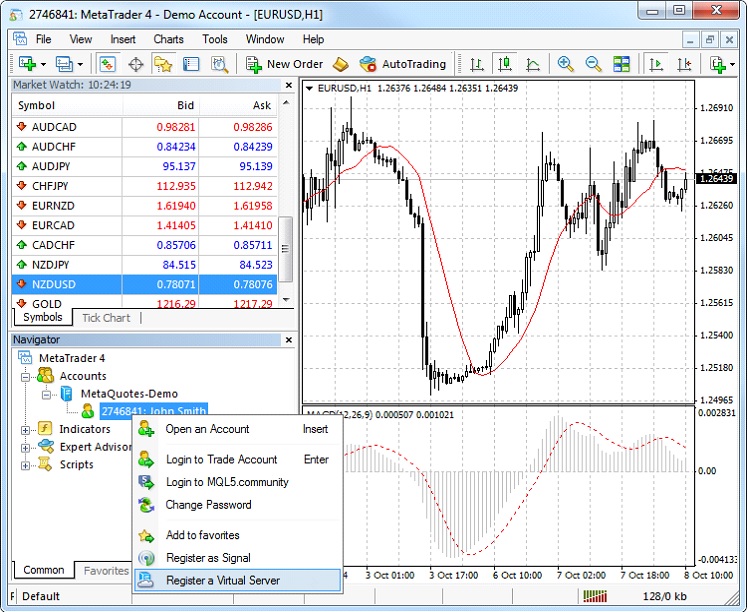This screenshot has height=612, width=748.
Task: Open the Market Watch window icon
Action: (107, 64)
